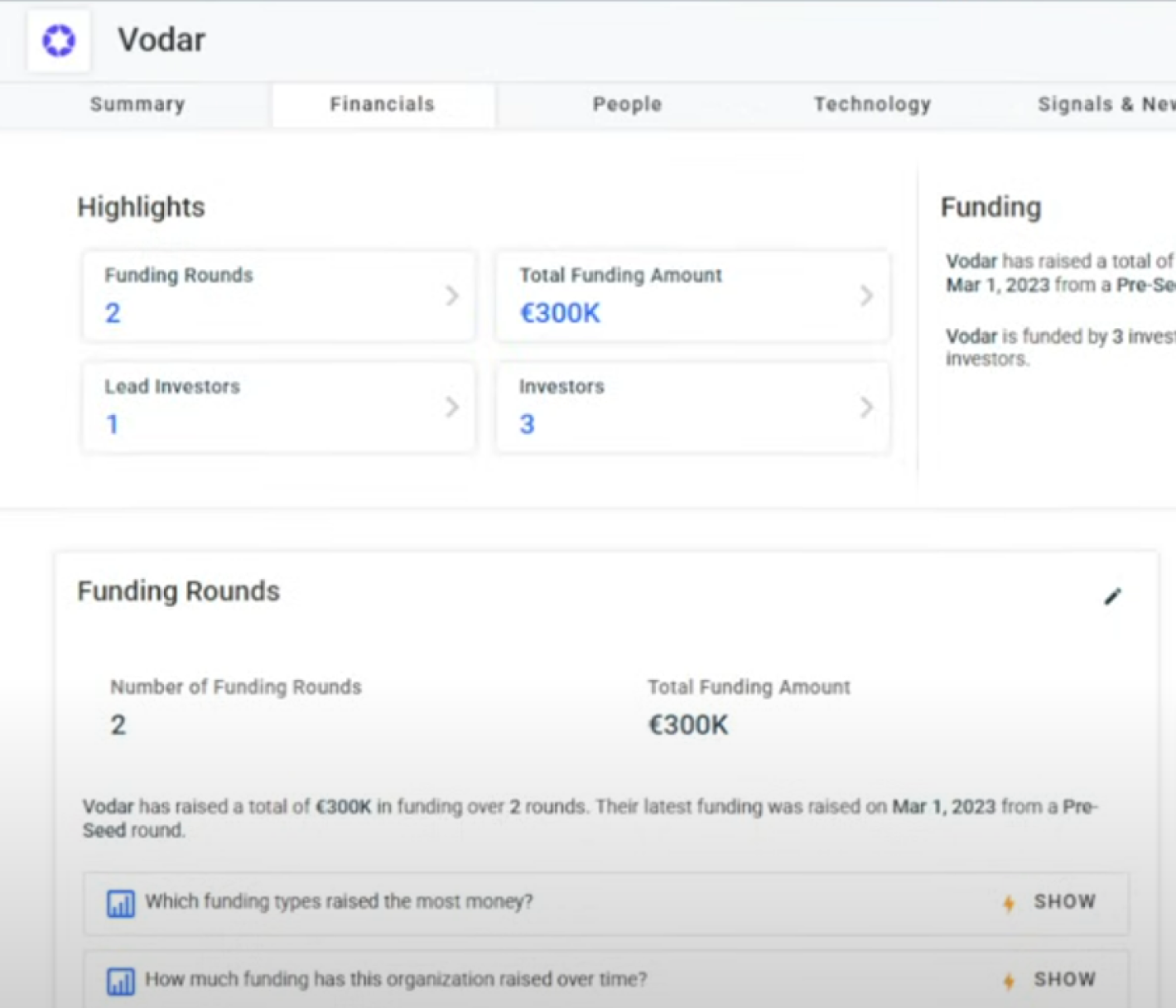Click the 3 investors count link
The image size is (1176, 1008).
pyautogui.click(x=527, y=424)
